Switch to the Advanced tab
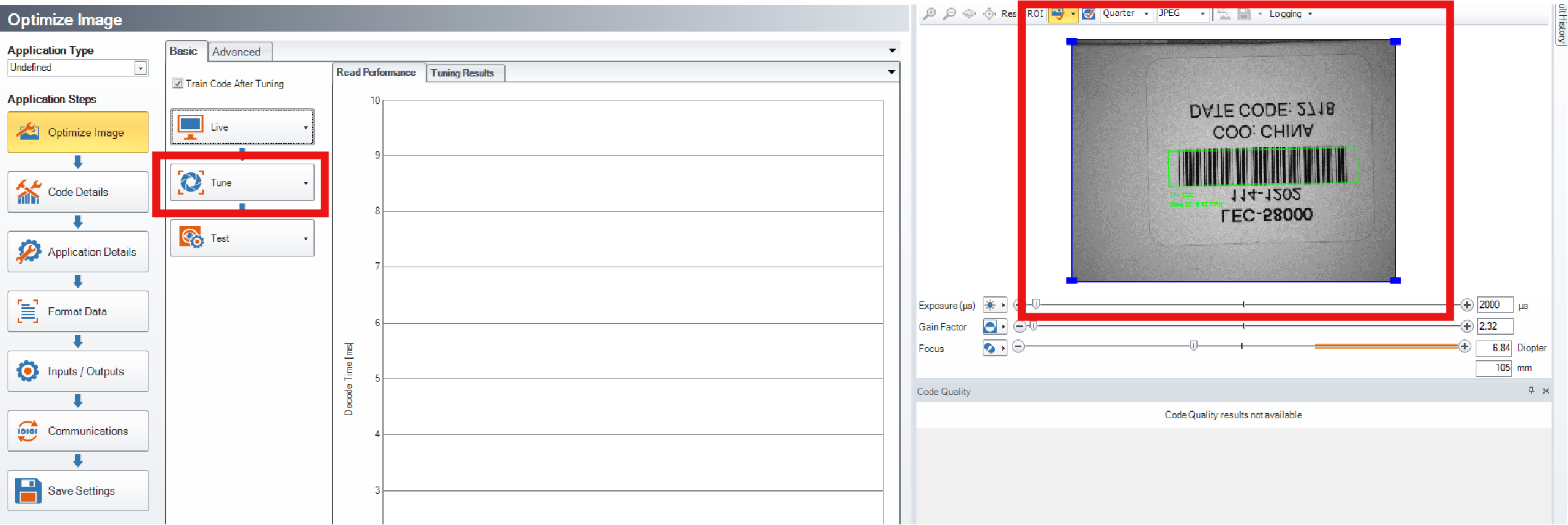The width and height of the screenshot is (1568, 525). (236, 52)
